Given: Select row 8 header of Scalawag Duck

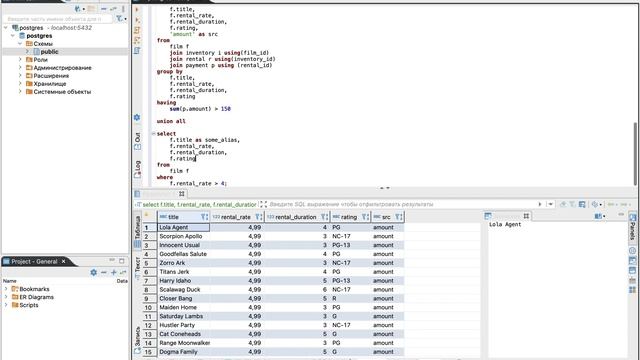Looking at the screenshot, I should pyautogui.click(x=149, y=290).
